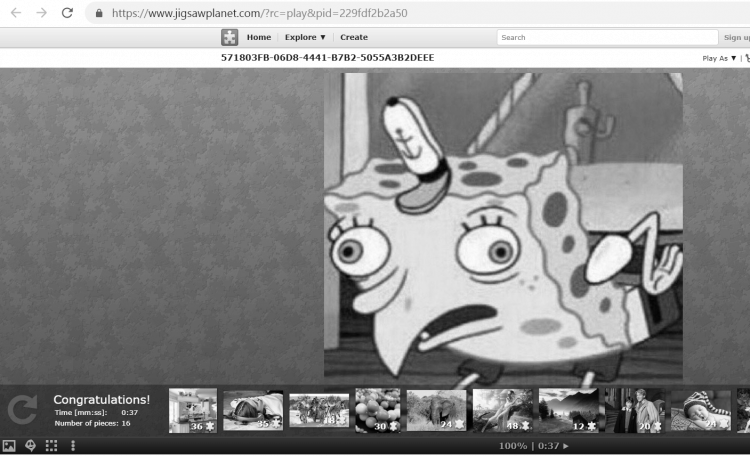The height and width of the screenshot is (456, 750).
Task: Click the Sign up link
Action: (x=736, y=37)
